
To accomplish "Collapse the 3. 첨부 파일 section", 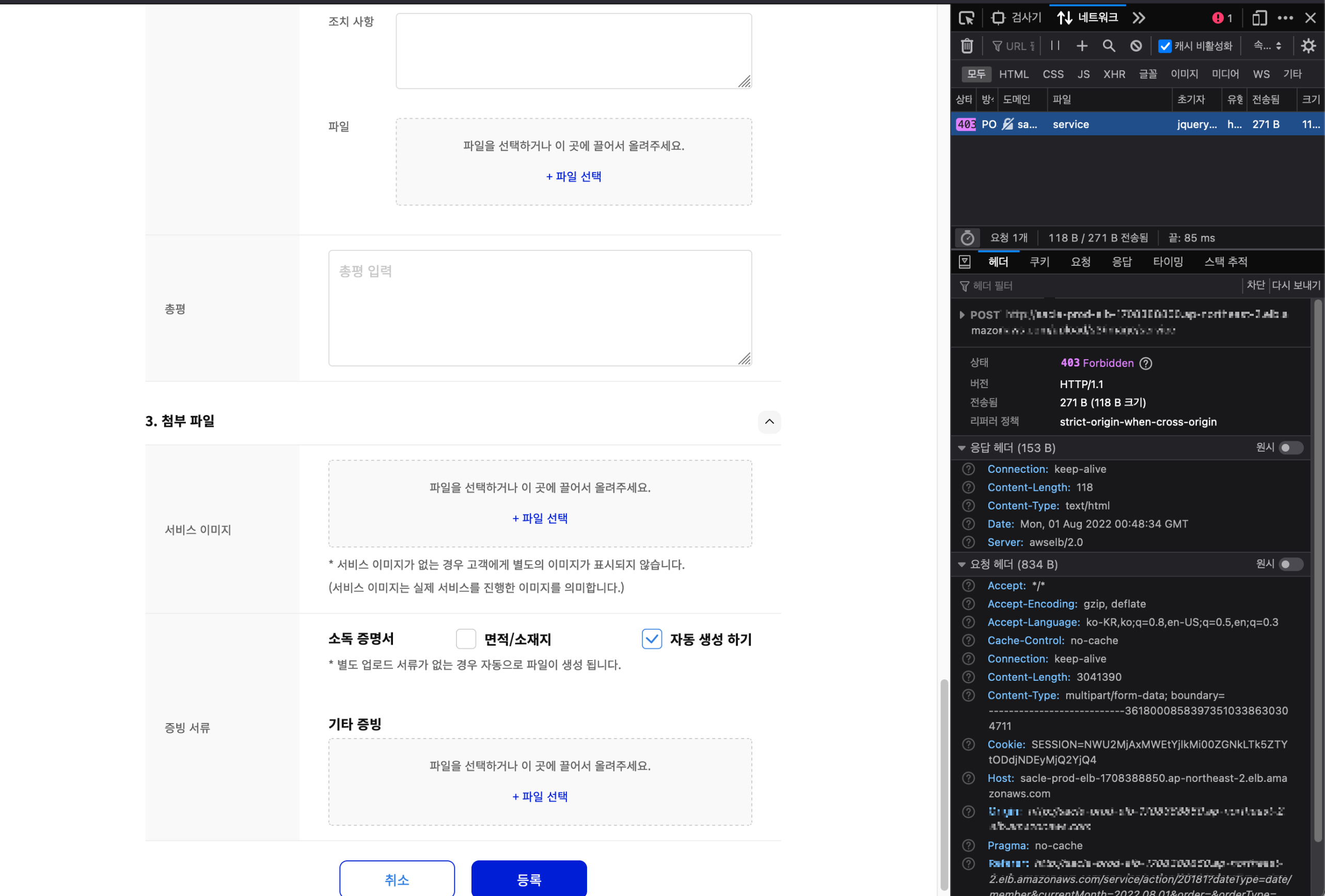I will (x=769, y=422).
